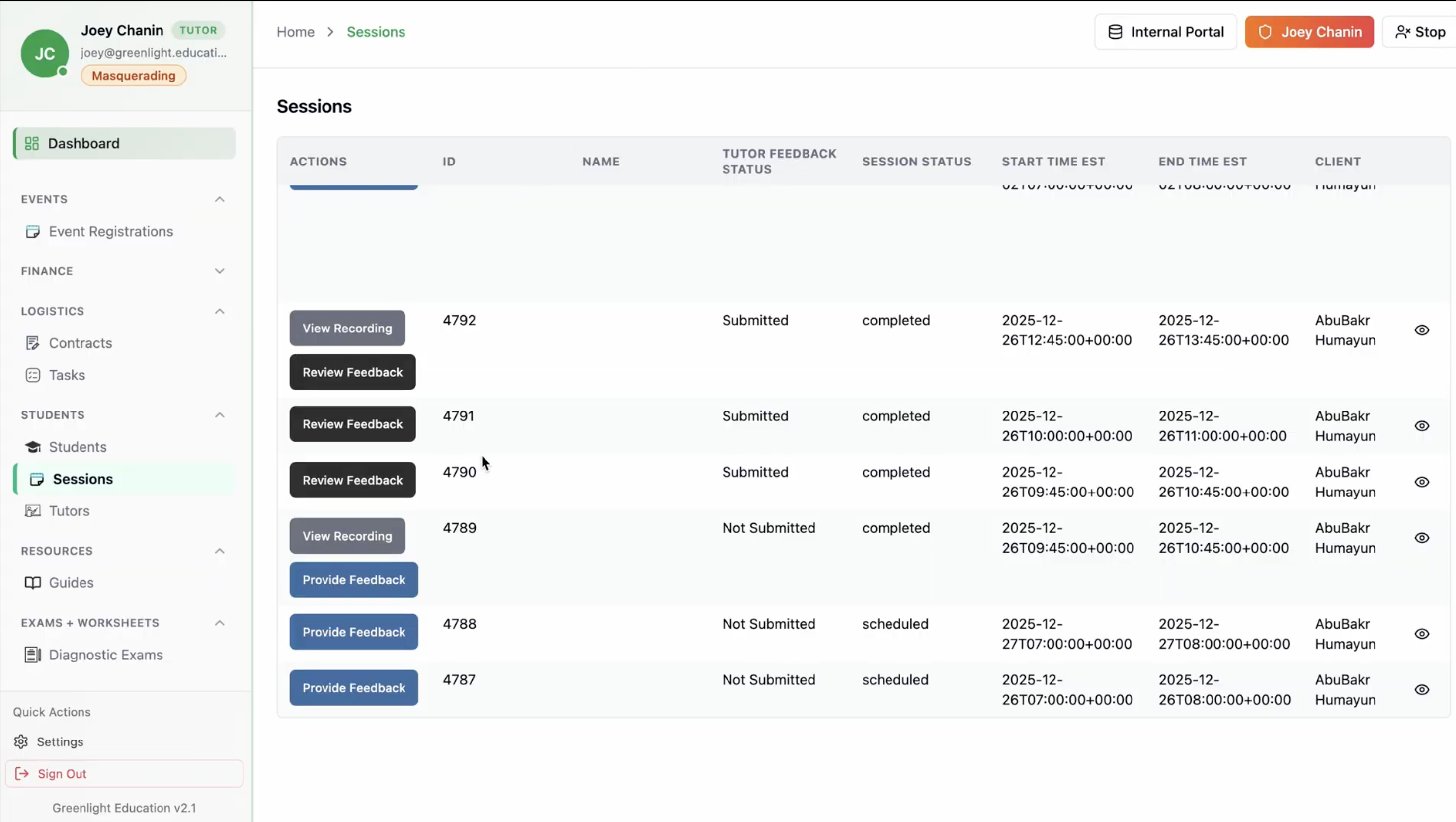The image size is (1456, 822).
Task: Click the Masquerading badge
Action: 133,75
